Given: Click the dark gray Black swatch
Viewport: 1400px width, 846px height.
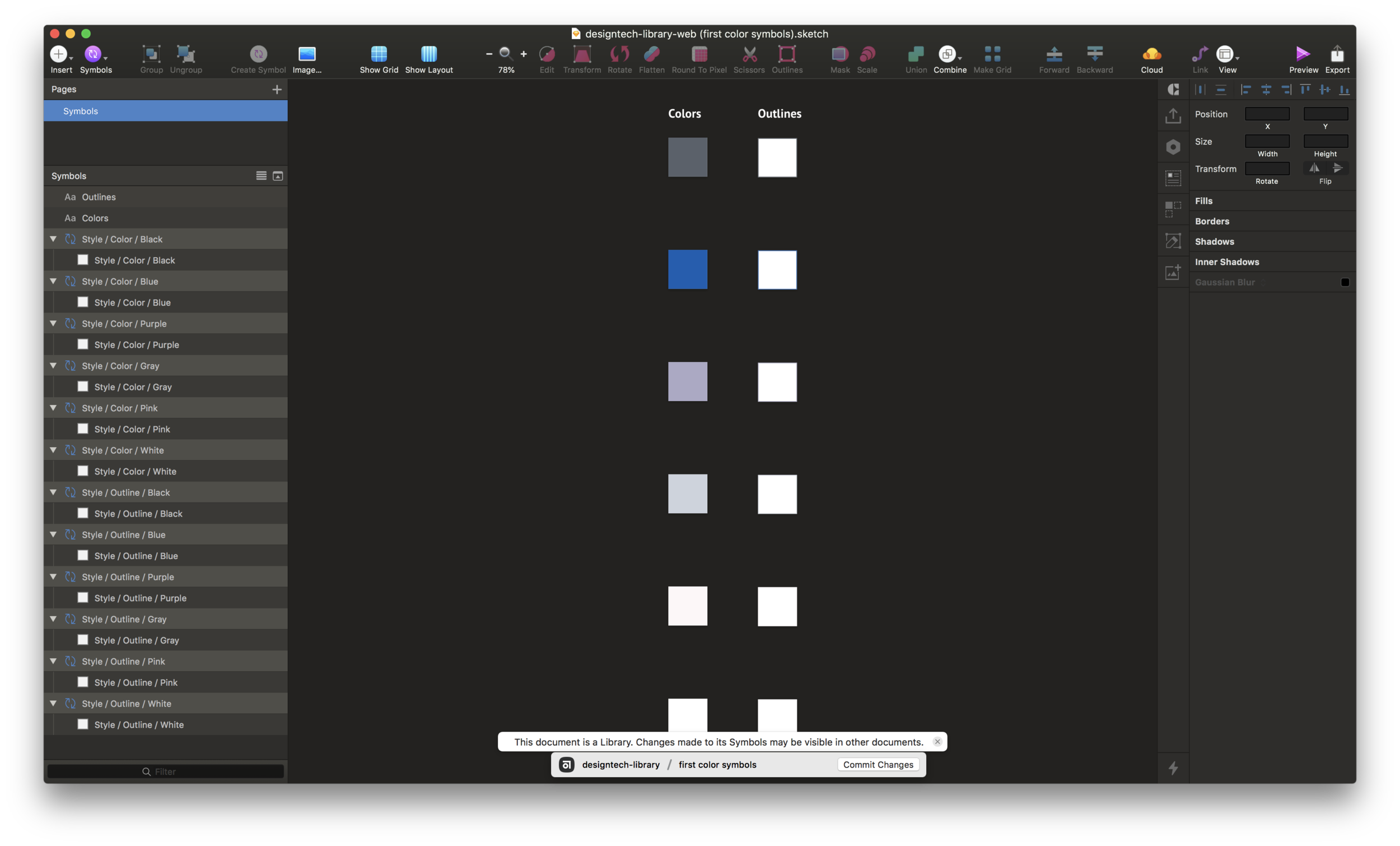Looking at the screenshot, I should [x=688, y=157].
